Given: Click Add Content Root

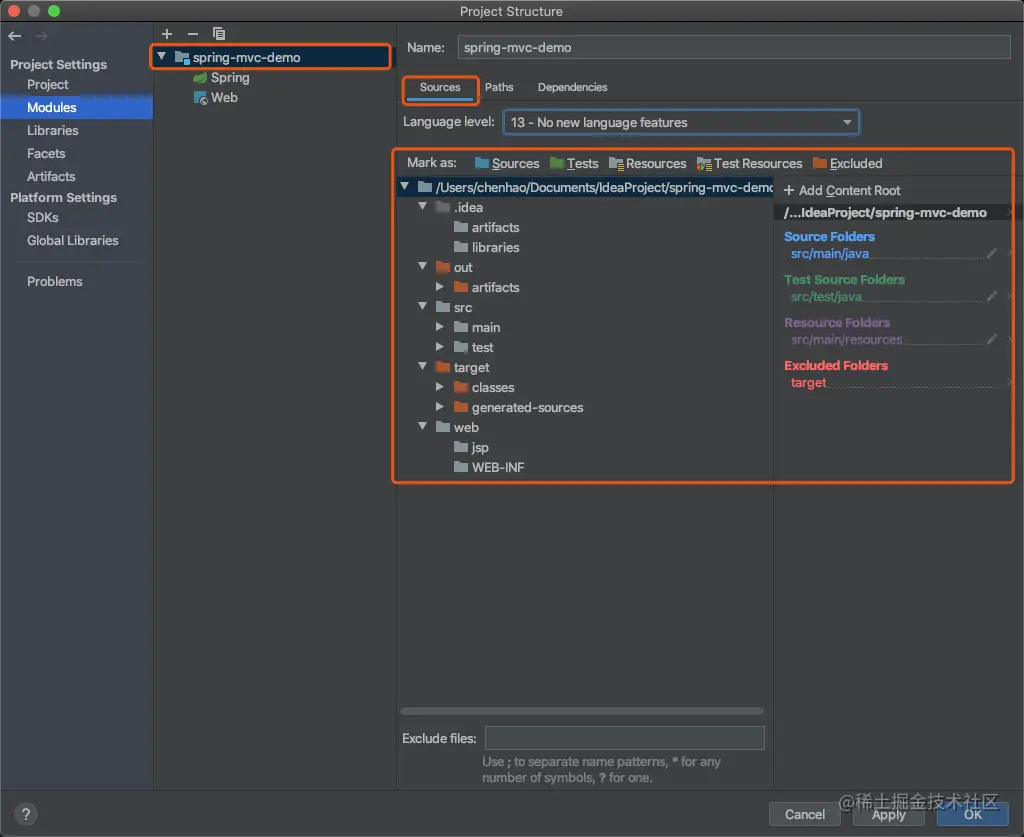Looking at the screenshot, I should point(842,191).
